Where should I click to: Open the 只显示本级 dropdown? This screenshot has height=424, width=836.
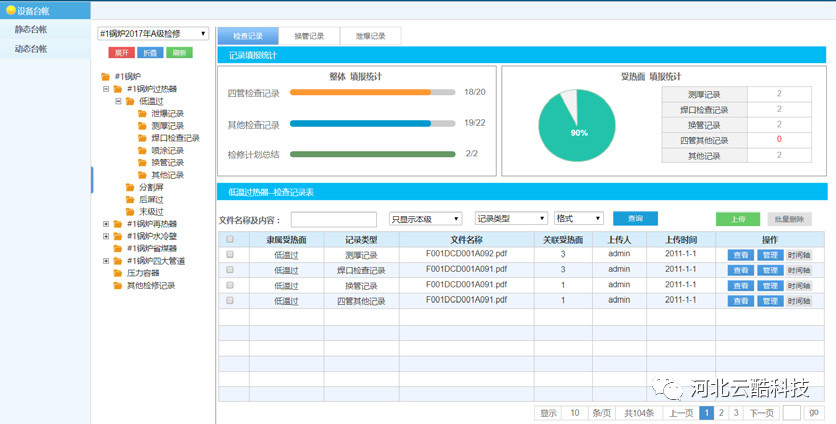[x=425, y=219]
